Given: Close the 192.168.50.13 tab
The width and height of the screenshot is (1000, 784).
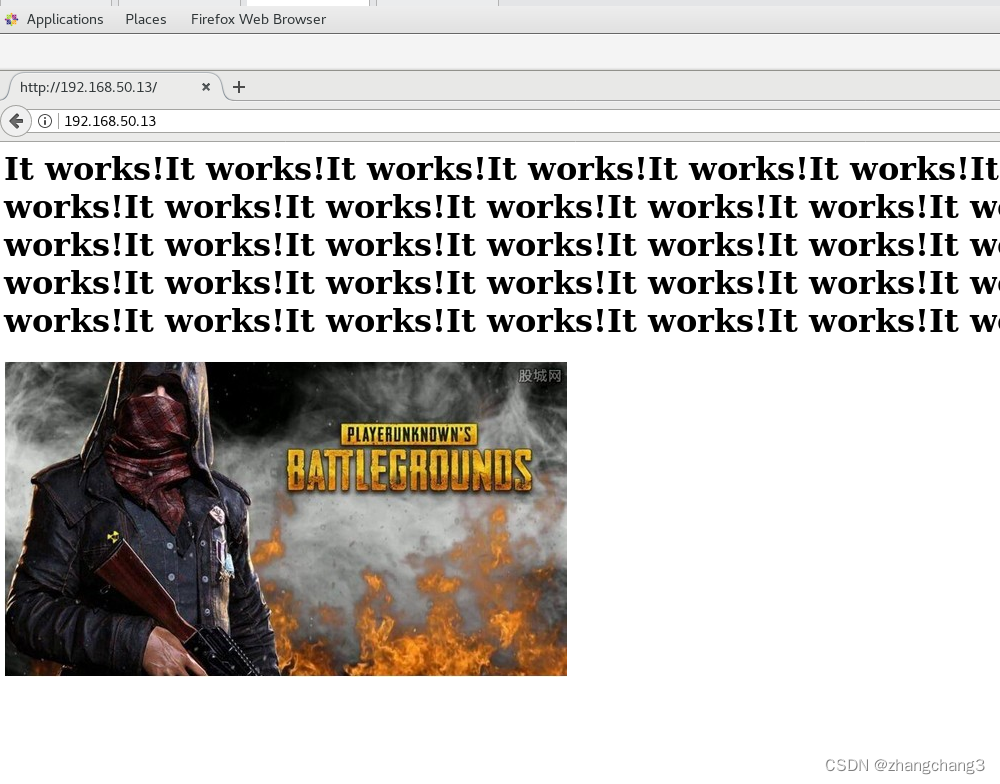Looking at the screenshot, I should click(206, 87).
